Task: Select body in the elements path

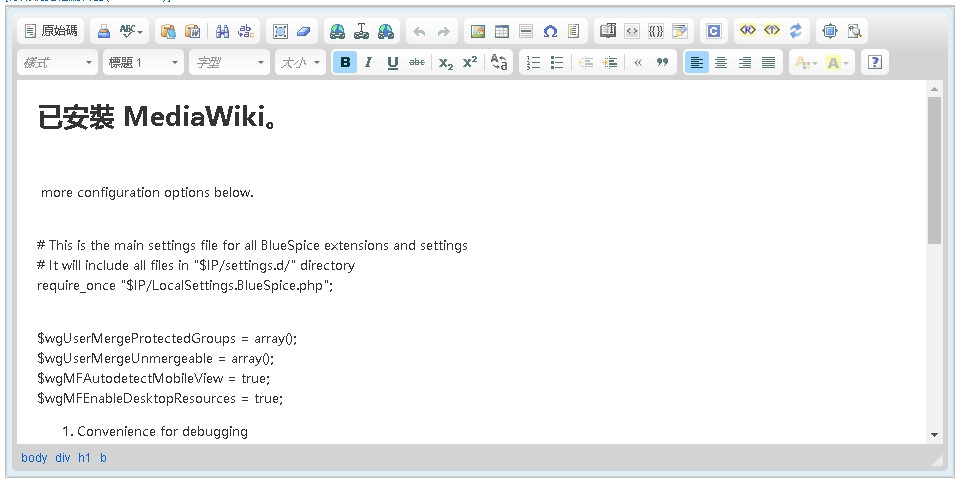Action: [x=34, y=458]
